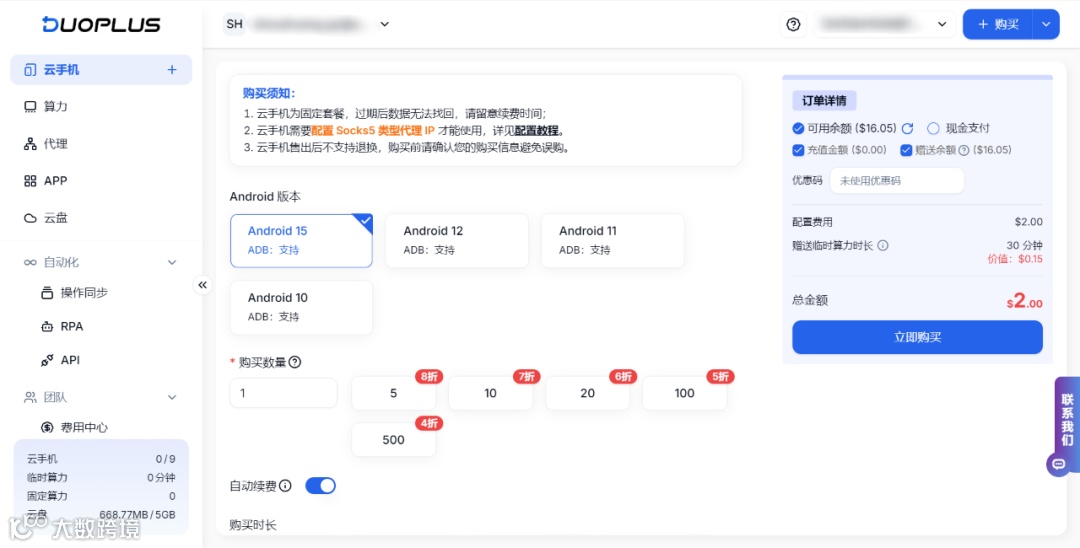Screen dimensions: 1080x548
Task: Click the 赠送余额 help icon
Action: 964,150
